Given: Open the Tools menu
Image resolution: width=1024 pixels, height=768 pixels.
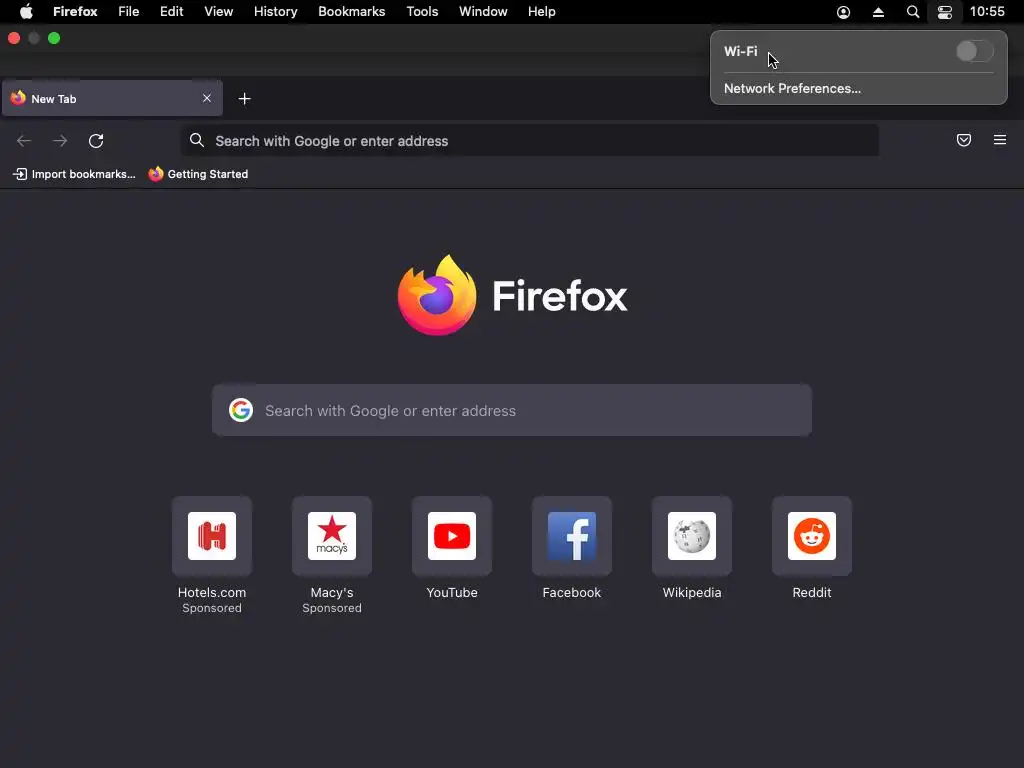Looking at the screenshot, I should [x=423, y=12].
